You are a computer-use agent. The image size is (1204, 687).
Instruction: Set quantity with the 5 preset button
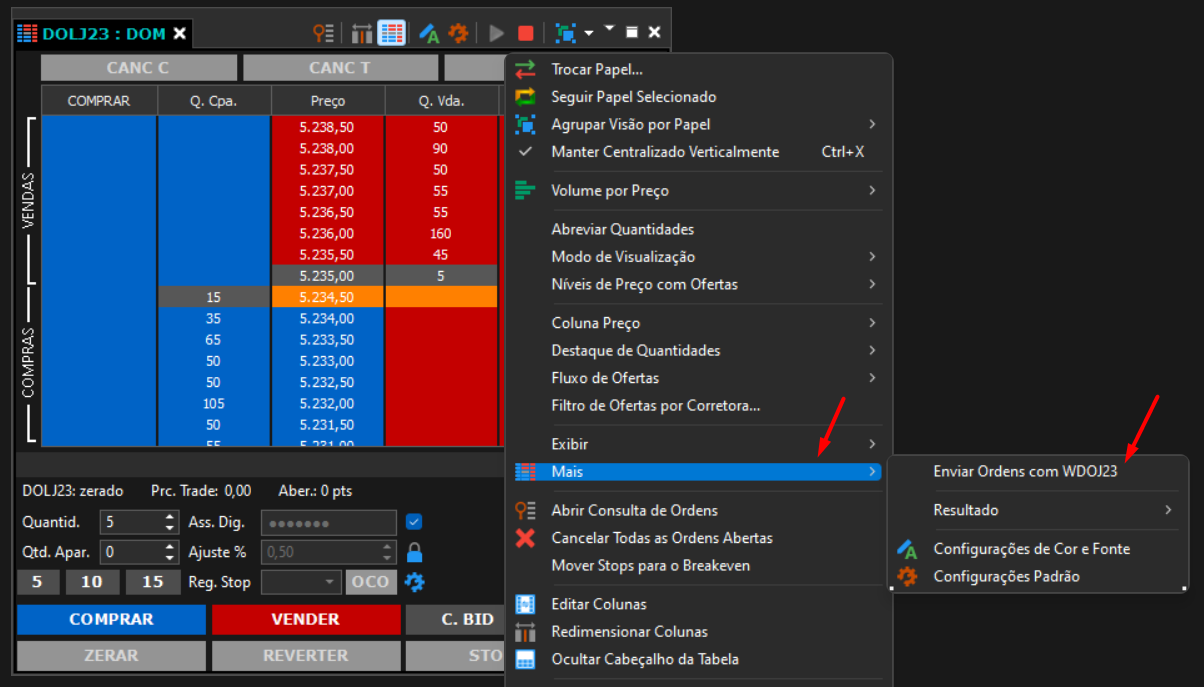point(38,582)
